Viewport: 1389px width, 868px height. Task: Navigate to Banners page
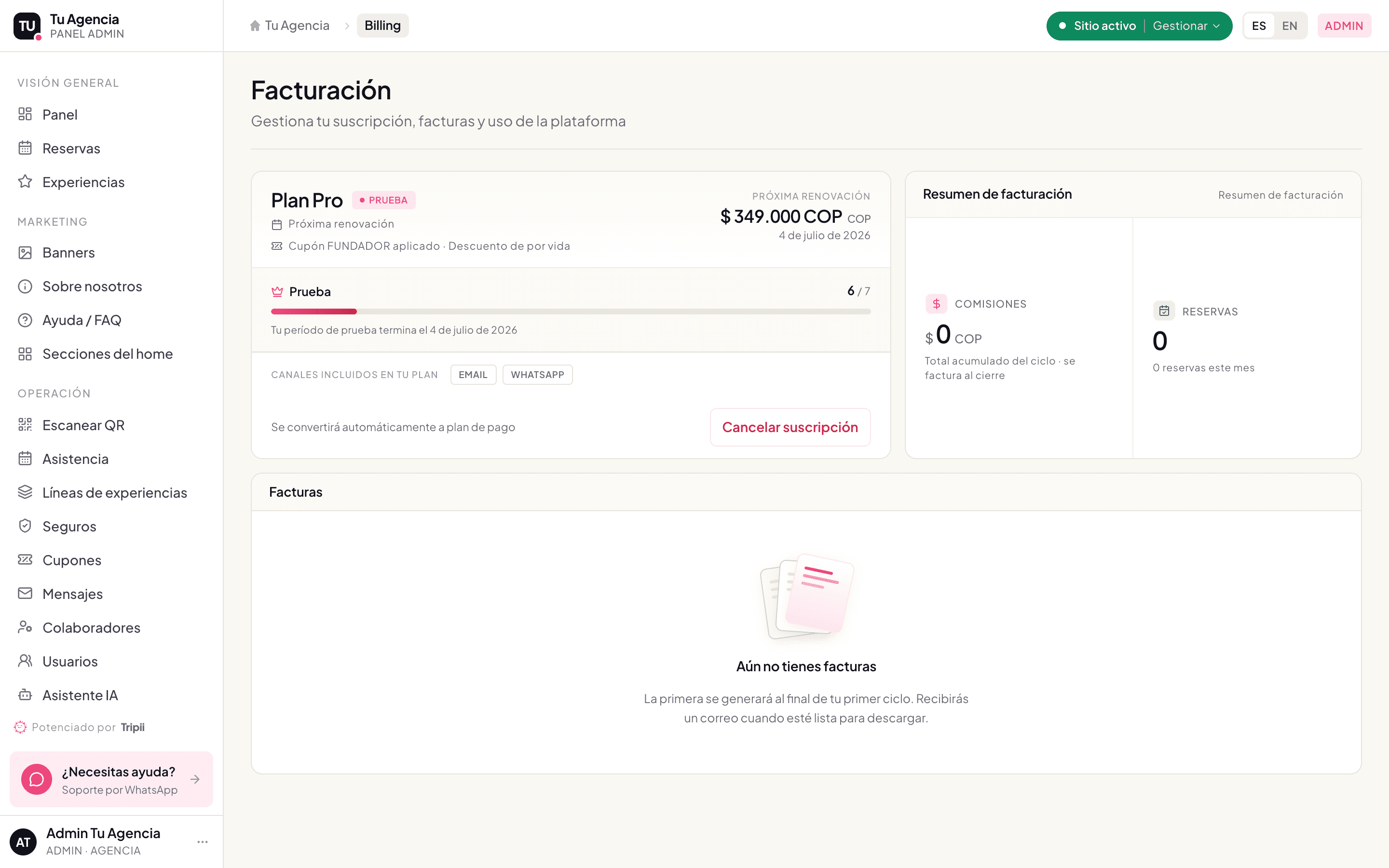point(111,253)
